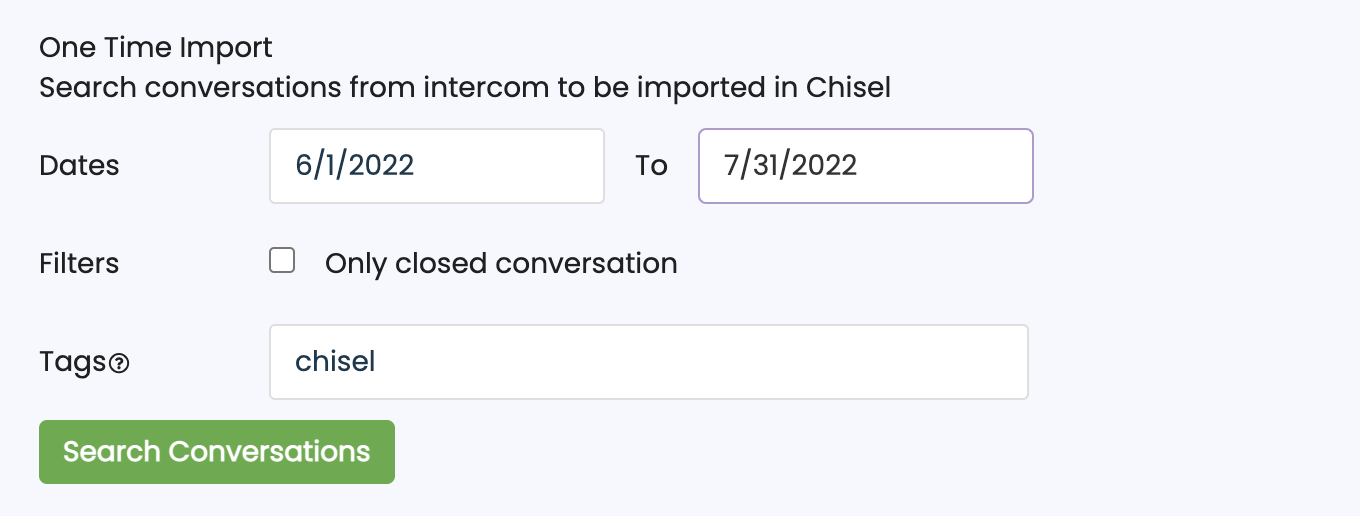Click the word 'Chisel' in the description
Viewport: 1360px width, 516px height.
[x=848, y=88]
